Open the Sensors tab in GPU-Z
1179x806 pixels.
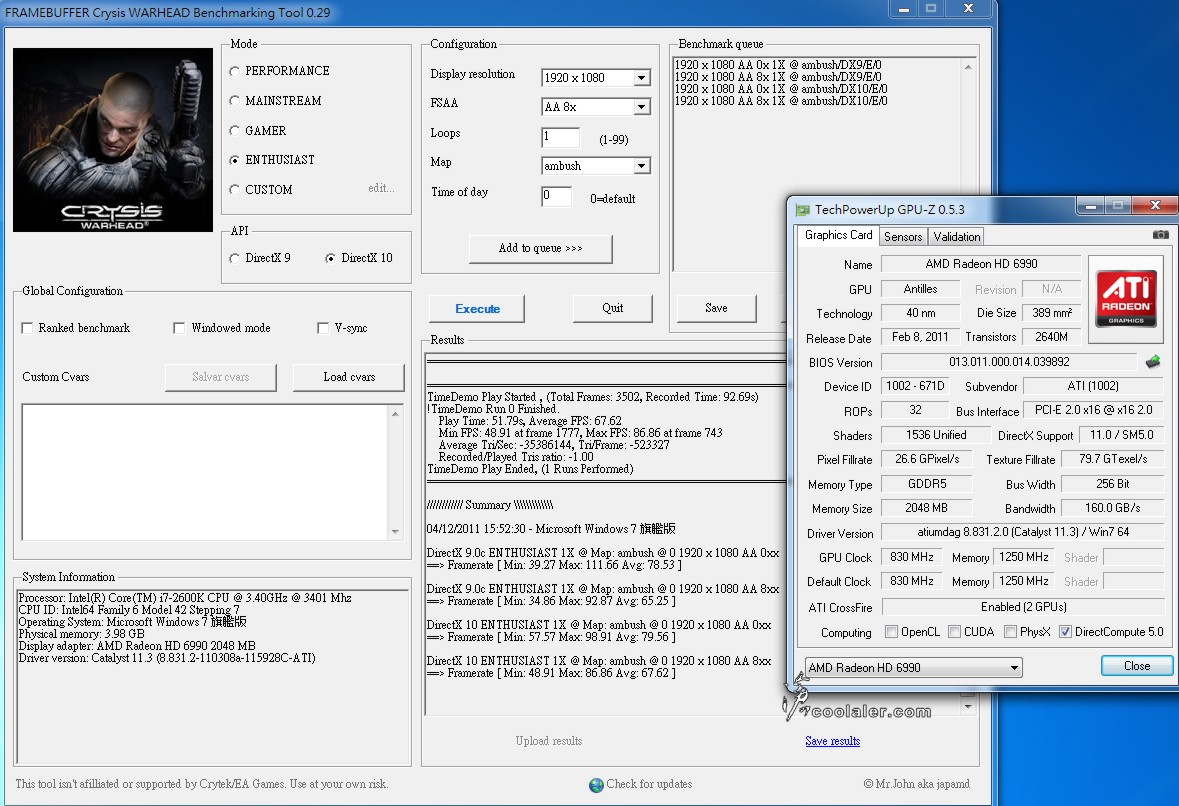(x=903, y=237)
